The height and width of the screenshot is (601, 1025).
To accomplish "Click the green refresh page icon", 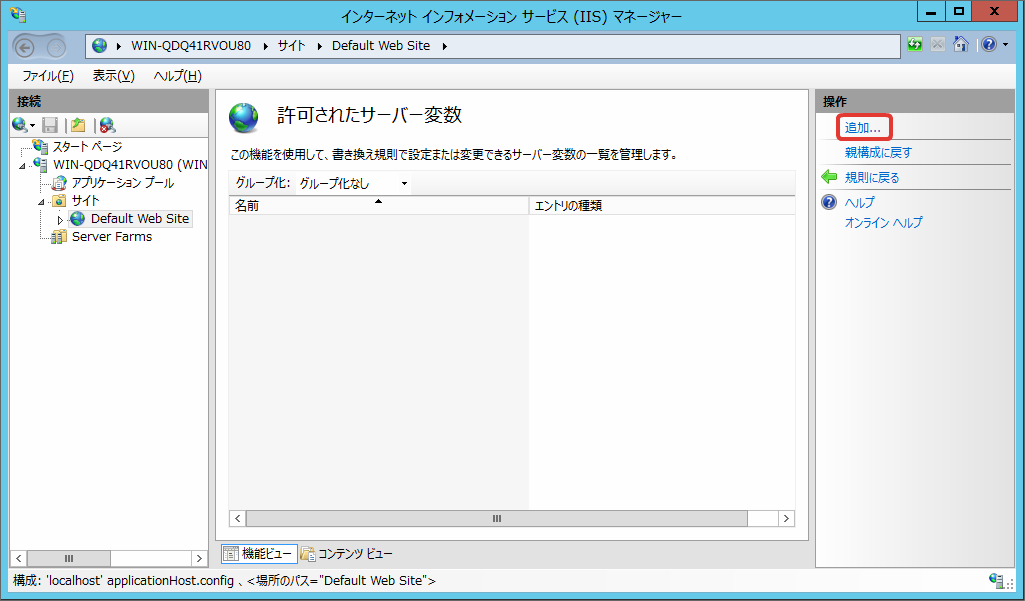I will (x=915, y=44).
